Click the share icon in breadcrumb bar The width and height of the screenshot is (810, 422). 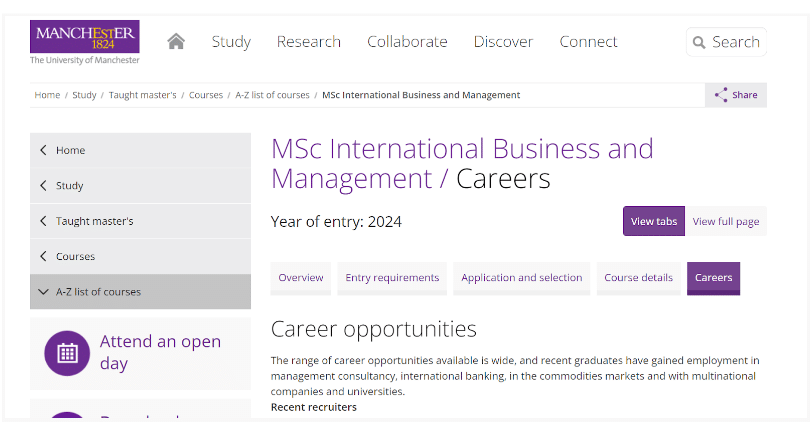(x=721, y=95)
